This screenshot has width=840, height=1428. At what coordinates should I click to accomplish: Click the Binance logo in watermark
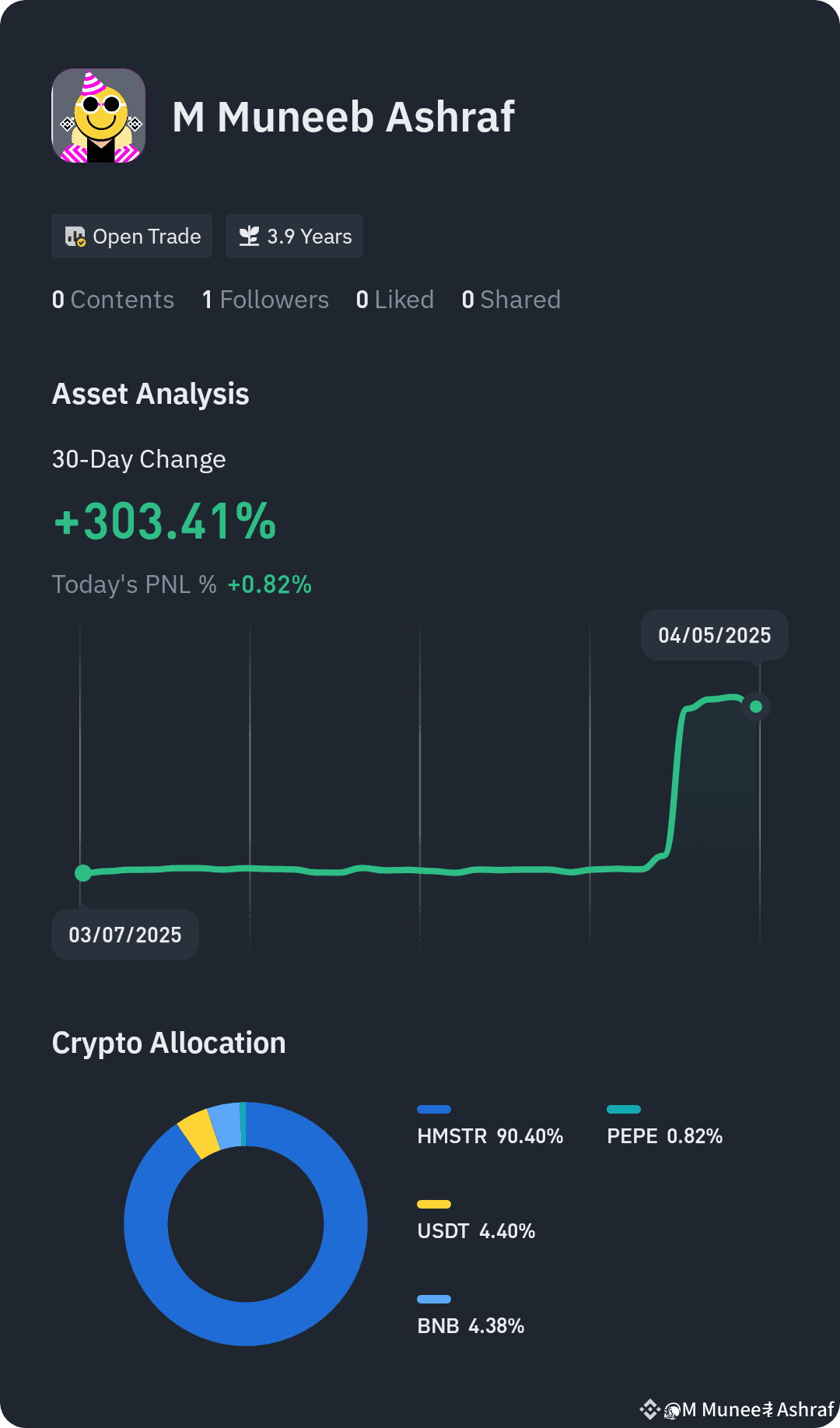pyautogui.click(x=649, y=1409)
